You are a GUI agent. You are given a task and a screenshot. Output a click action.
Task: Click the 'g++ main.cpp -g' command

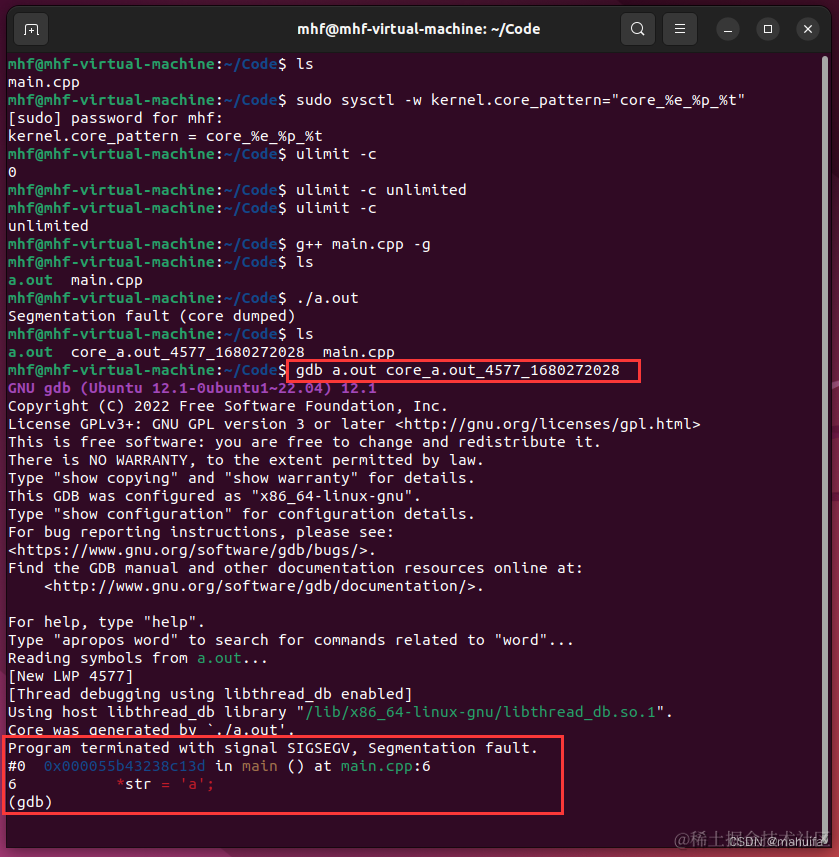[363, 244]
